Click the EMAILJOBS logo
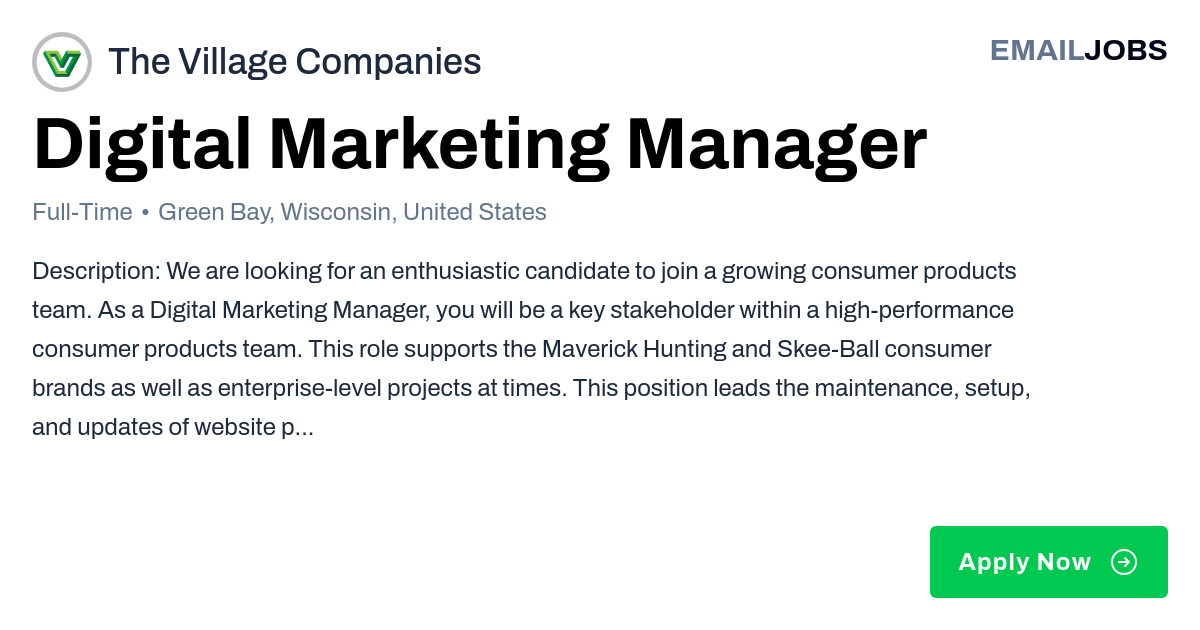This screenshot has height=630, width=1200. [x=1078, y=50]
